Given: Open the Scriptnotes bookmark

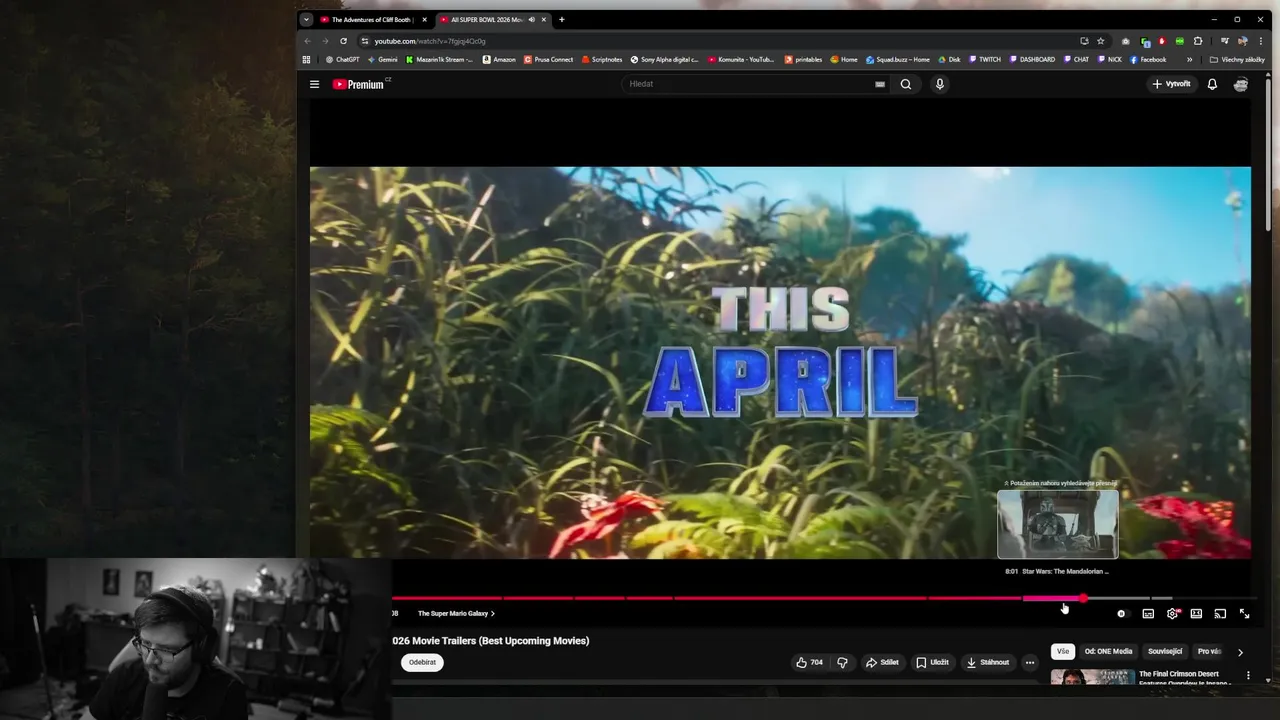Looking at the screenshot, I should pos(602,60).
